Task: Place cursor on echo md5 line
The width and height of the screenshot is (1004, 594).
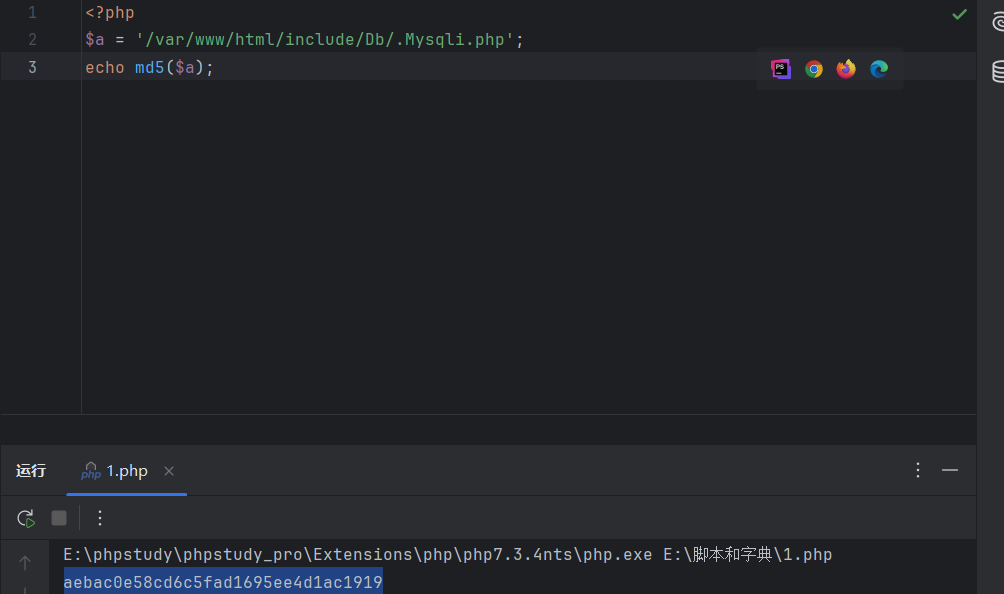Action: pyautogui.click(x=150, y=68)
